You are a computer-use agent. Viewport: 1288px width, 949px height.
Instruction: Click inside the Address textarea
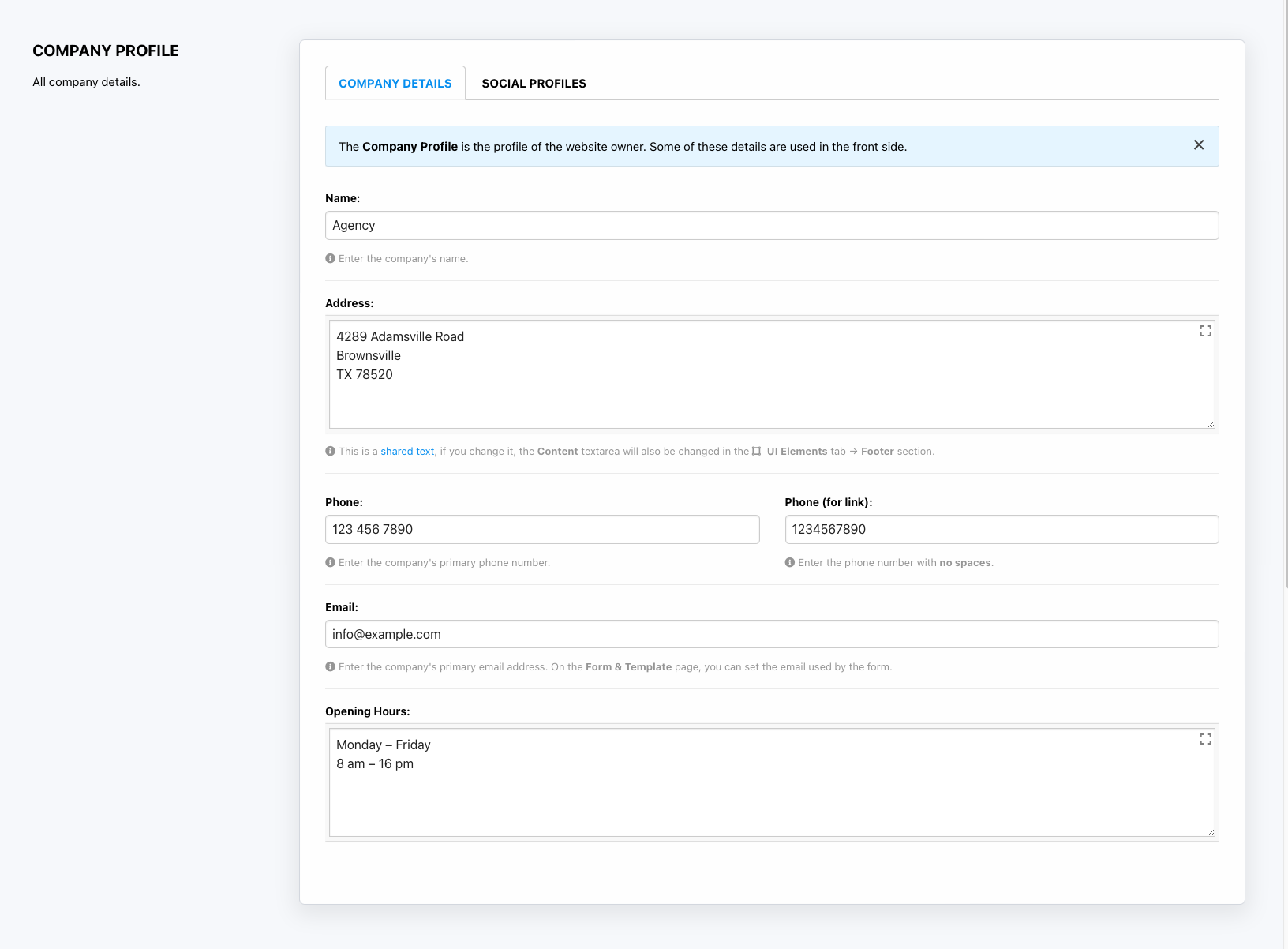click(x=771, y=395)
